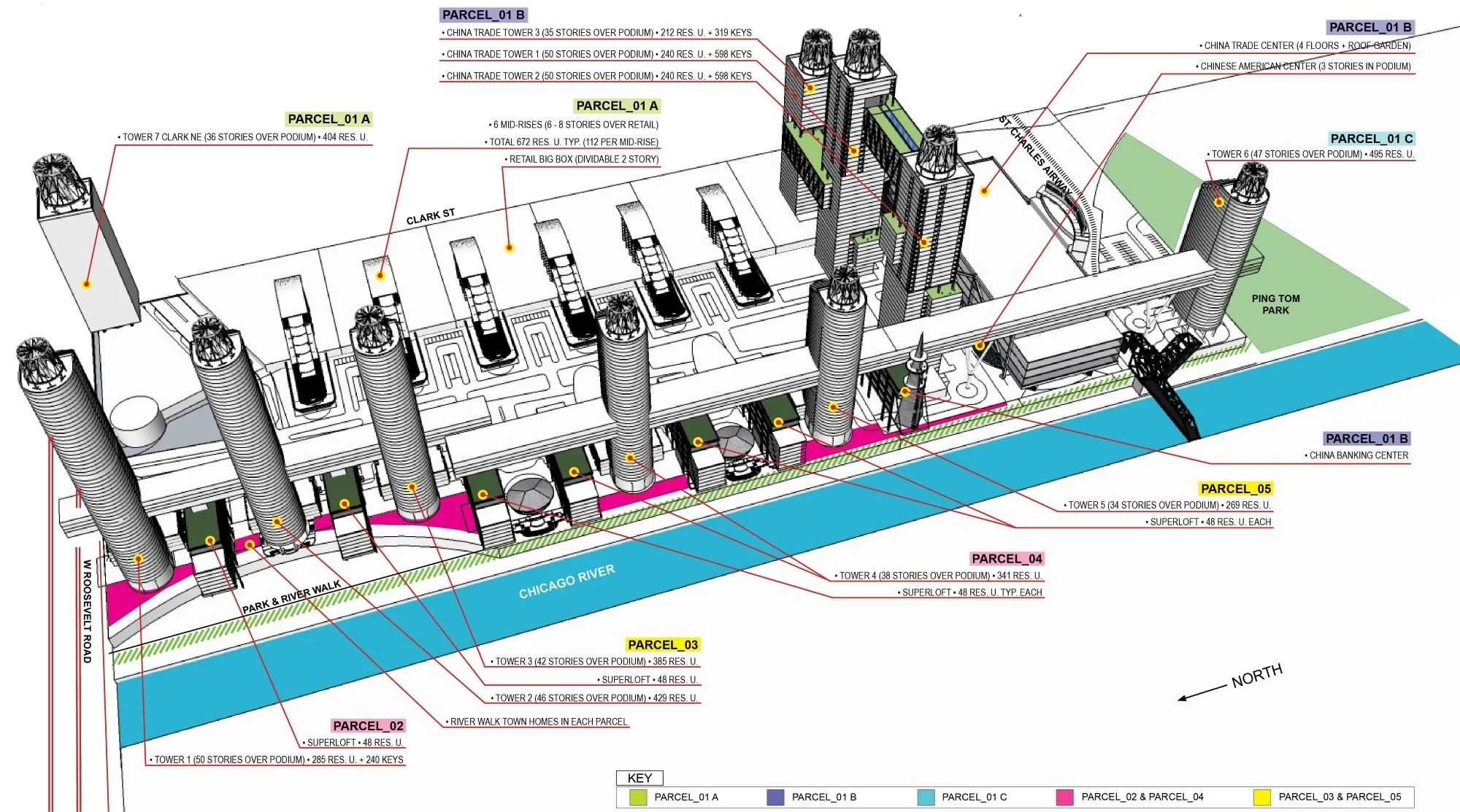Click the PARCEL_04 pink heading label
1460x812 pixels.
1007,558
